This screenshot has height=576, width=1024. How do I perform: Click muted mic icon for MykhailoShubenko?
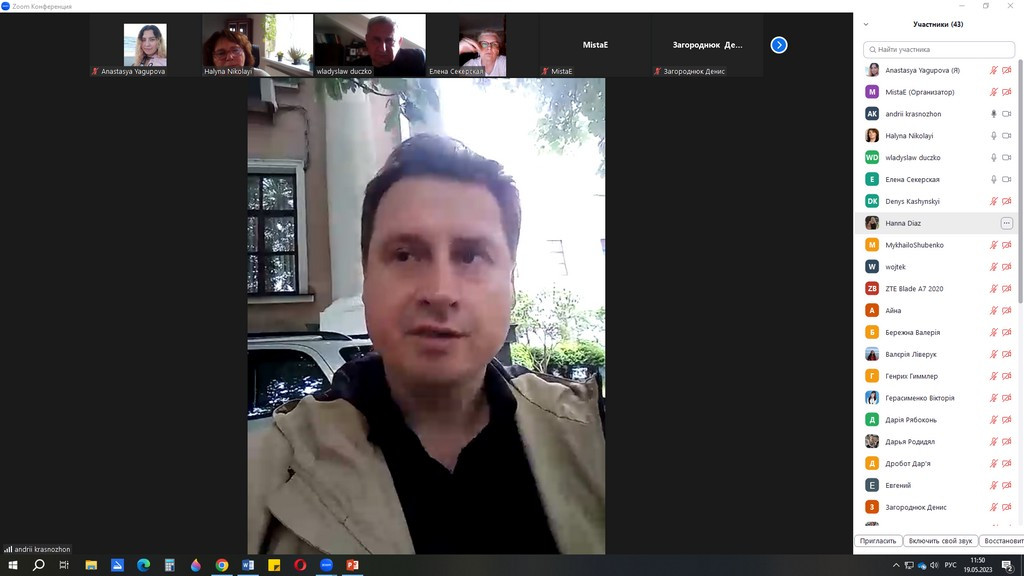[x=993, y=245]
